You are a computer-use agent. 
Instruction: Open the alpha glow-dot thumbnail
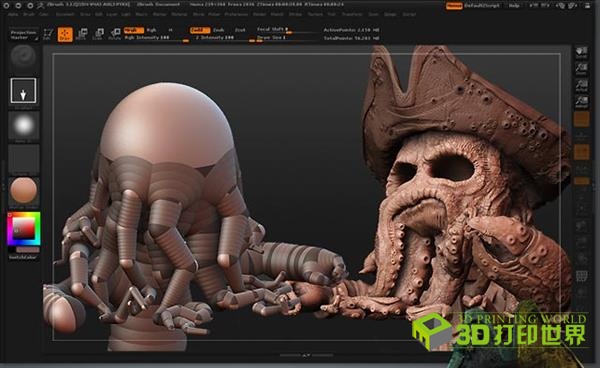tap(24, 125)
